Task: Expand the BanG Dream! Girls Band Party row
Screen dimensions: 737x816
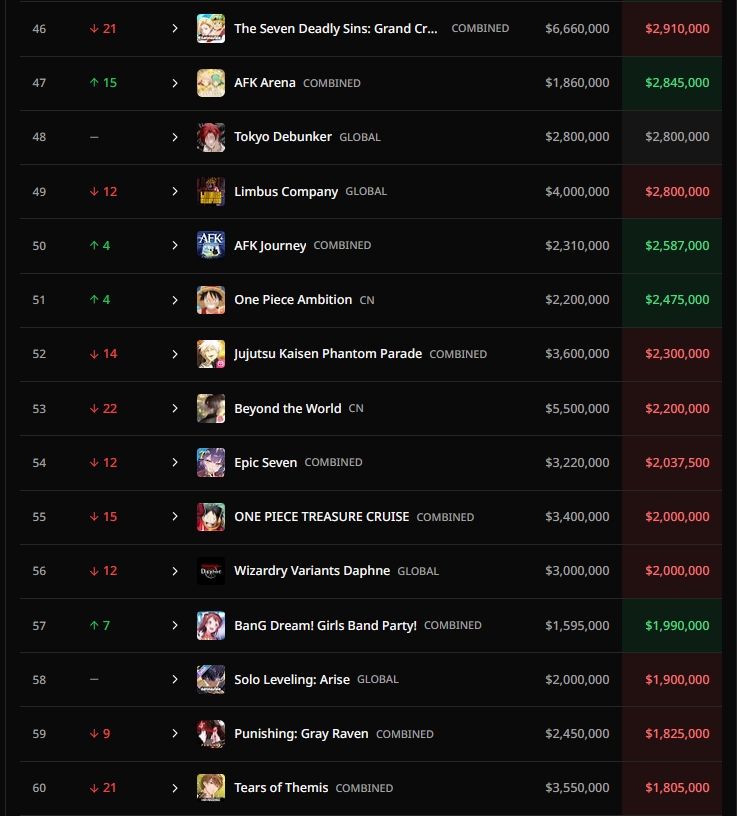Action: (x=175, y=625)
